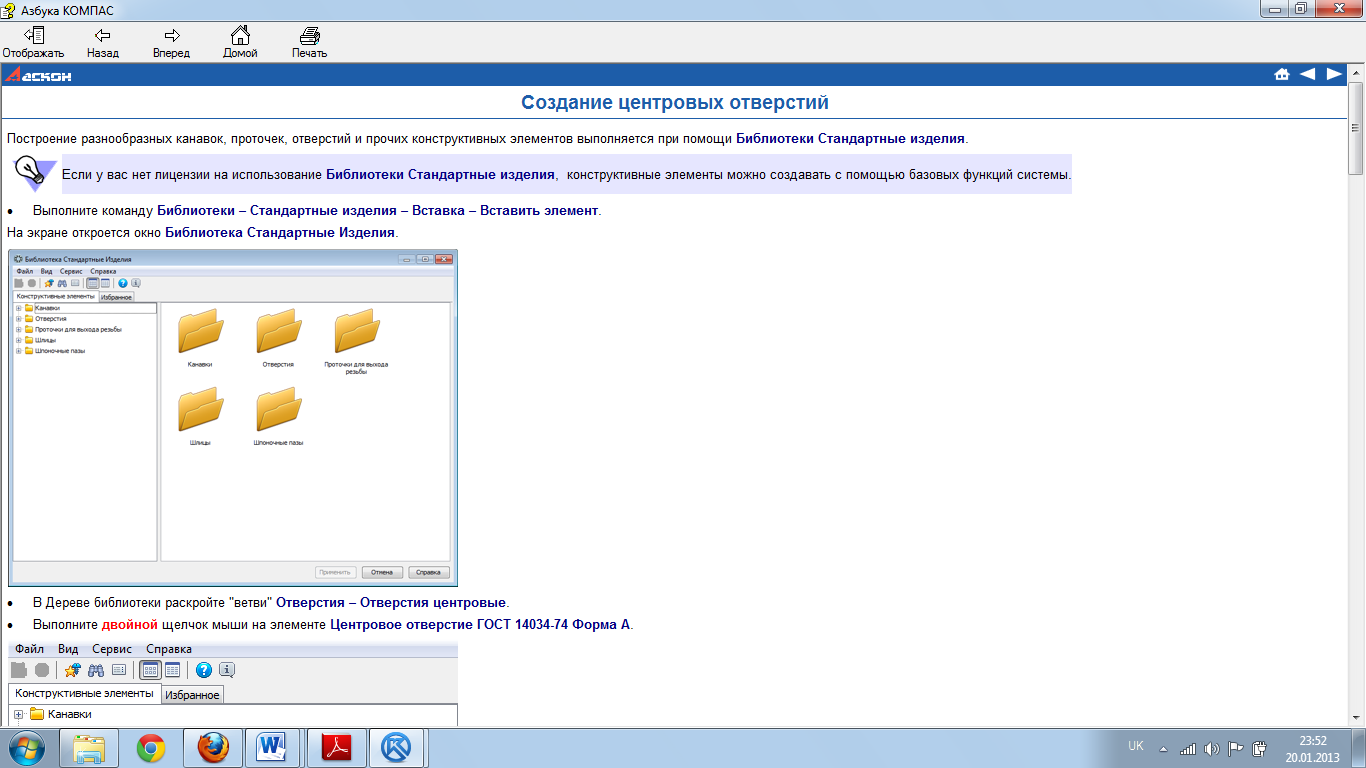Expand Канавки plus in small library tree
Image resolution: width=1366 pixels, height=768 pixels.
pos(18,308)
